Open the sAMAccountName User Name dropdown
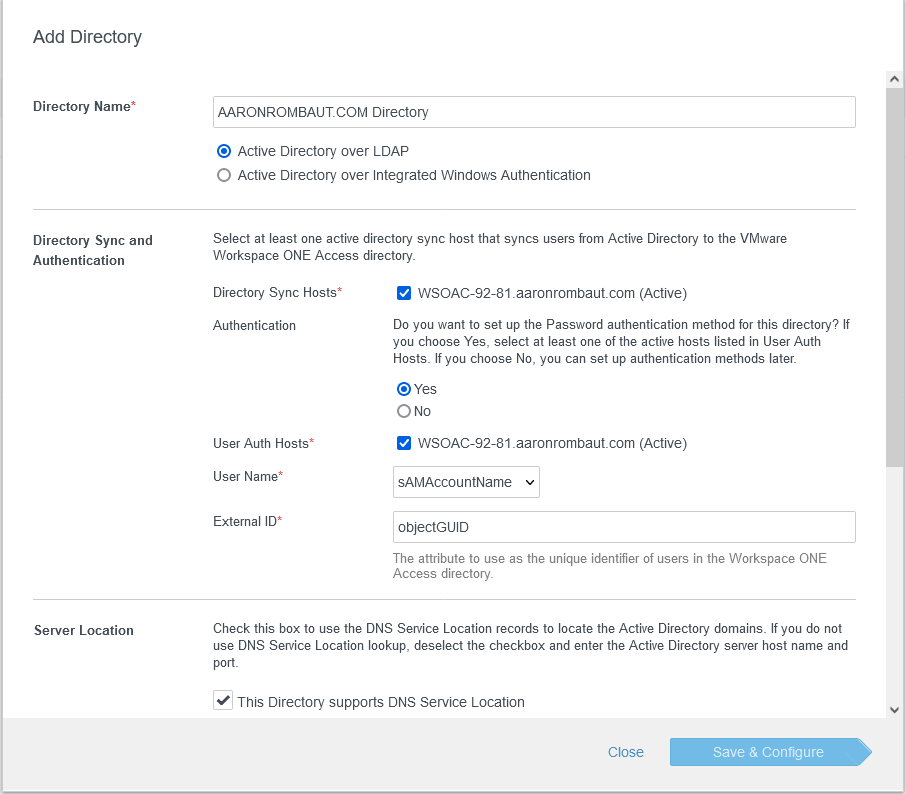 pyautogui.click(x=466, y=482)
